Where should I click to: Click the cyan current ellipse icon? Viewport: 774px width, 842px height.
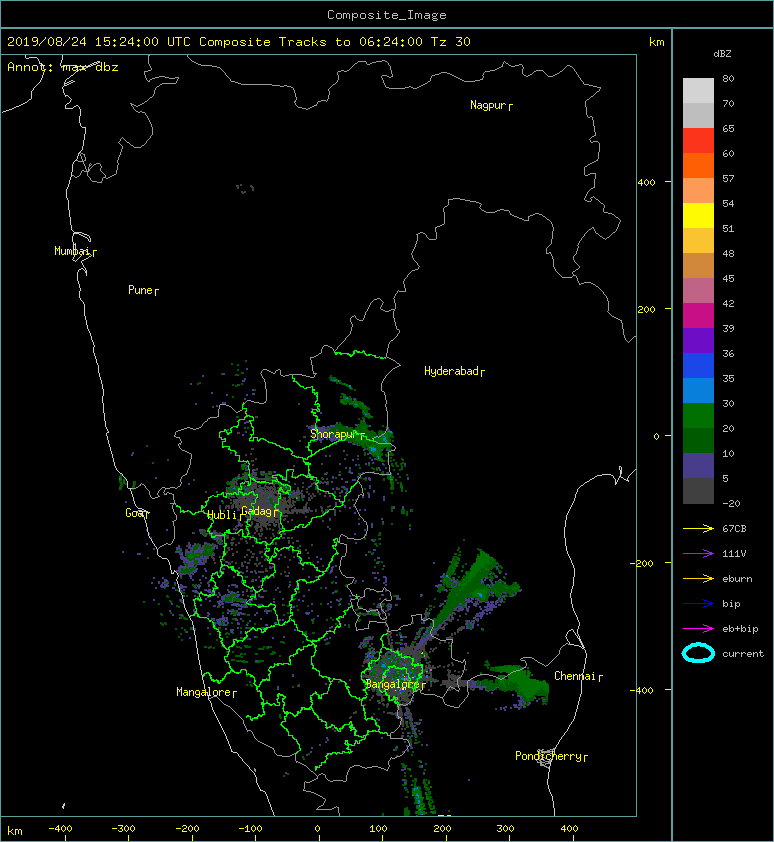pos(698,653)
